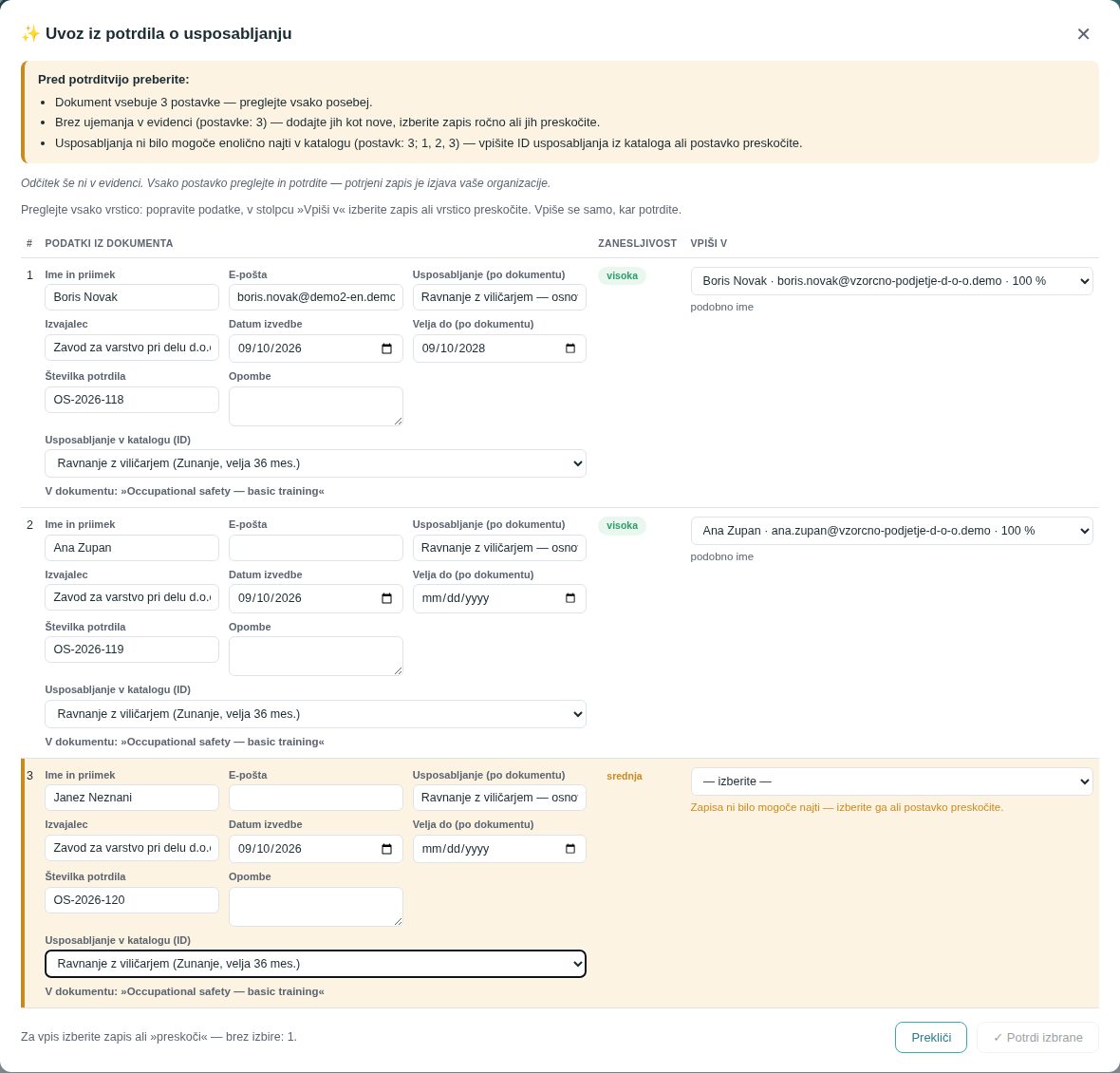Open calendar picker for Boris Novak's Velja do
The height and width of the screenshot is (1073, 1120).
click(570, 348)
